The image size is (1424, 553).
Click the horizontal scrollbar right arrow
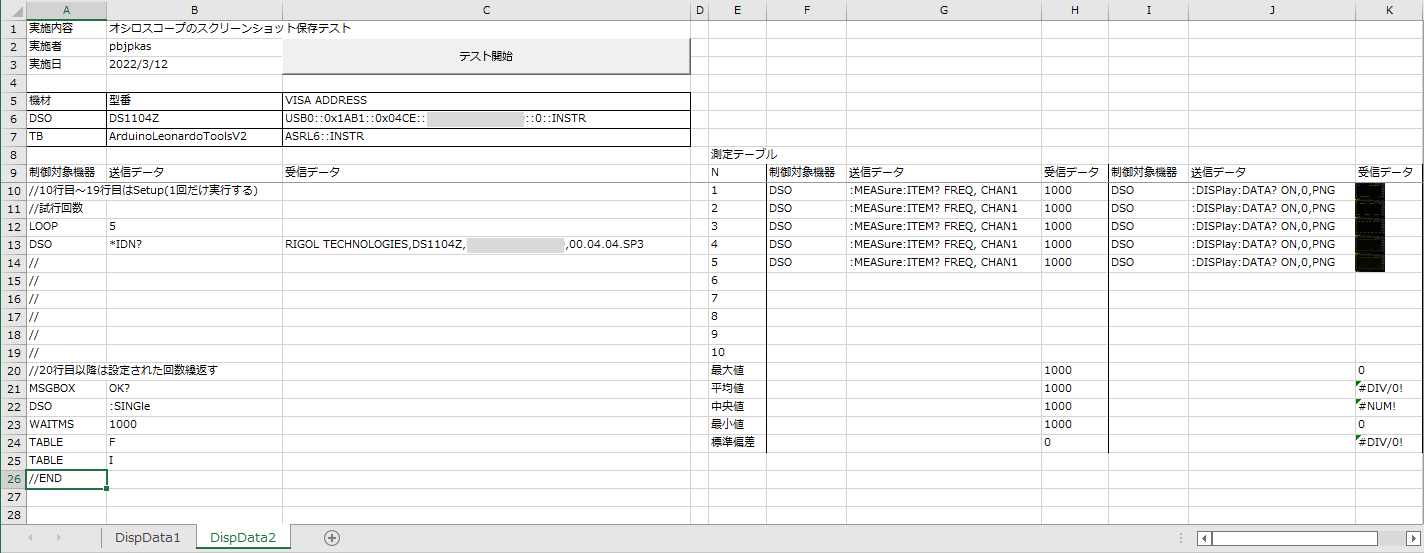pos(1412,538)
